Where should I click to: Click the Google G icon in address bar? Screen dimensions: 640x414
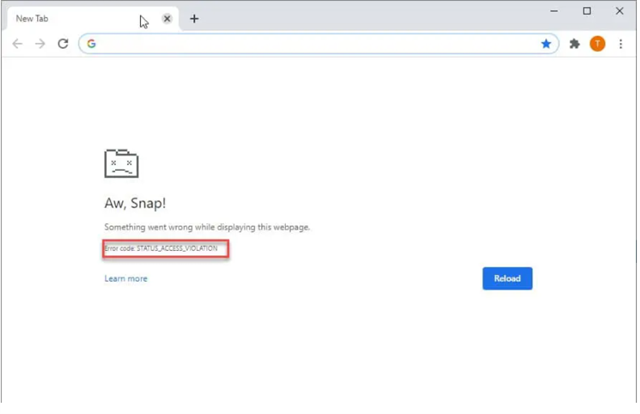click(x=91, y=44)
